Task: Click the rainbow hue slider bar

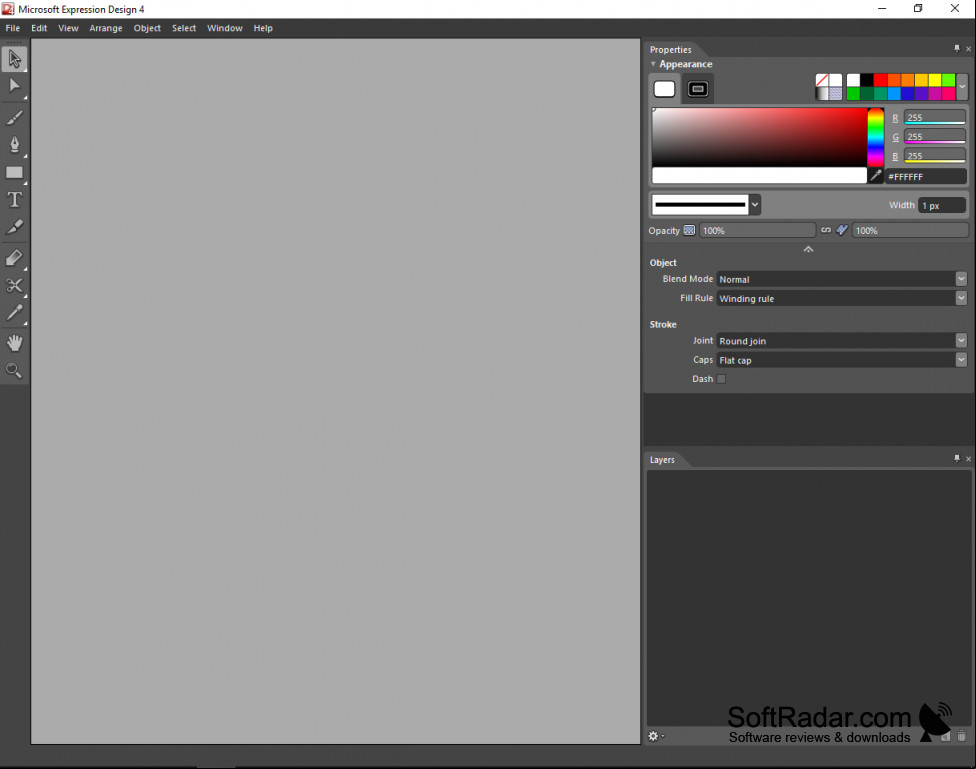Action: [x=876, y=137]
